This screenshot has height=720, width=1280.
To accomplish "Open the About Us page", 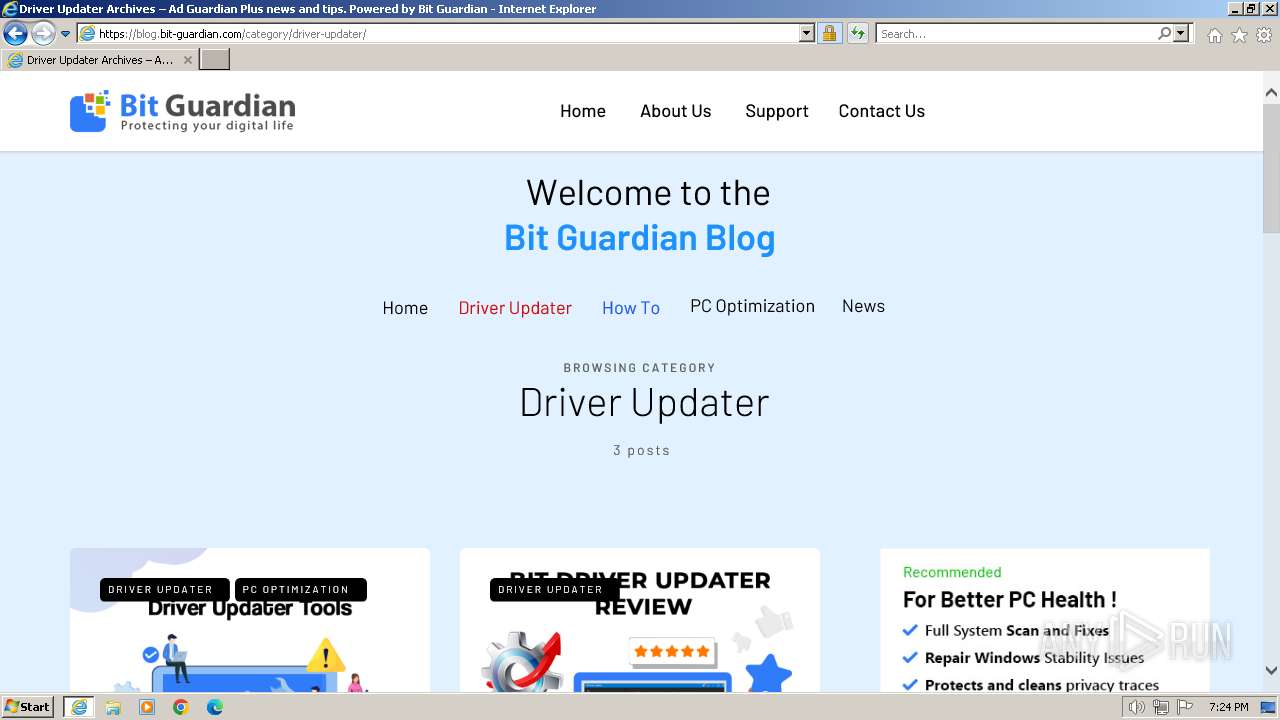I will coord(676,111).
